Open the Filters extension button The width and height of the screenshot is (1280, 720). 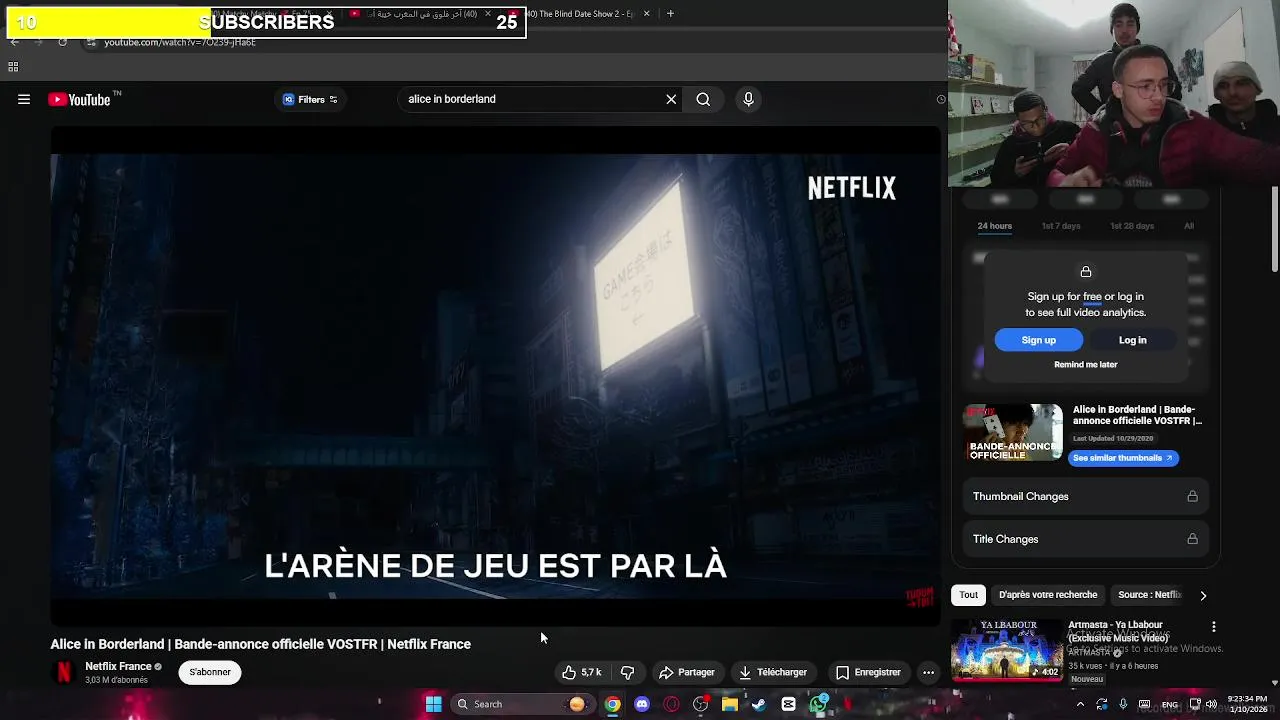click(310, 99)
